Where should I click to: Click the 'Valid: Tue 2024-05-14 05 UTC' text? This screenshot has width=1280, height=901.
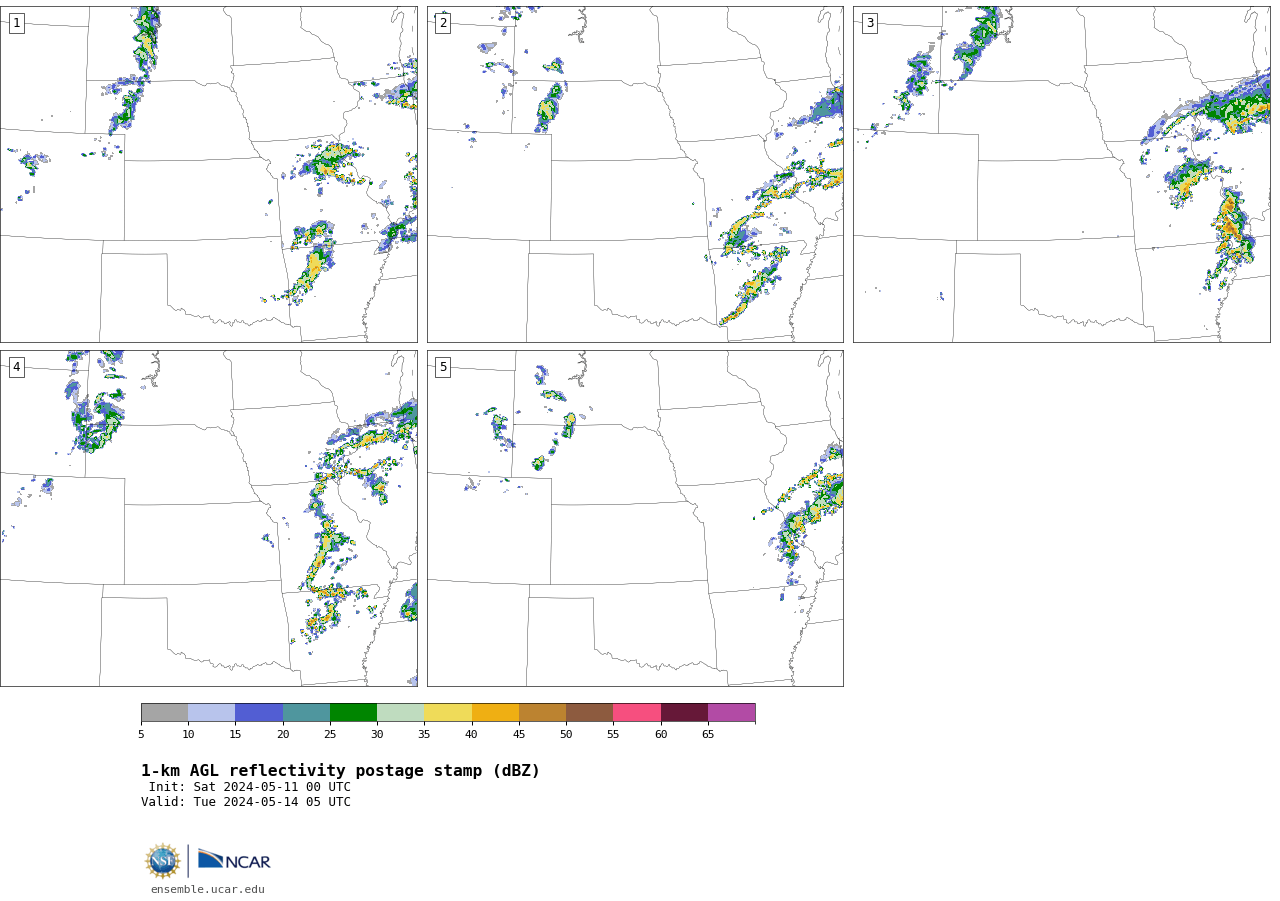pos(246,802)
